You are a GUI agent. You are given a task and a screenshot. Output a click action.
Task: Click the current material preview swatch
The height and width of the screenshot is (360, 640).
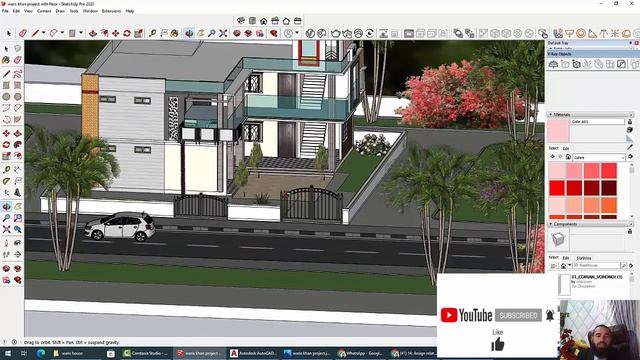point(558,130)
